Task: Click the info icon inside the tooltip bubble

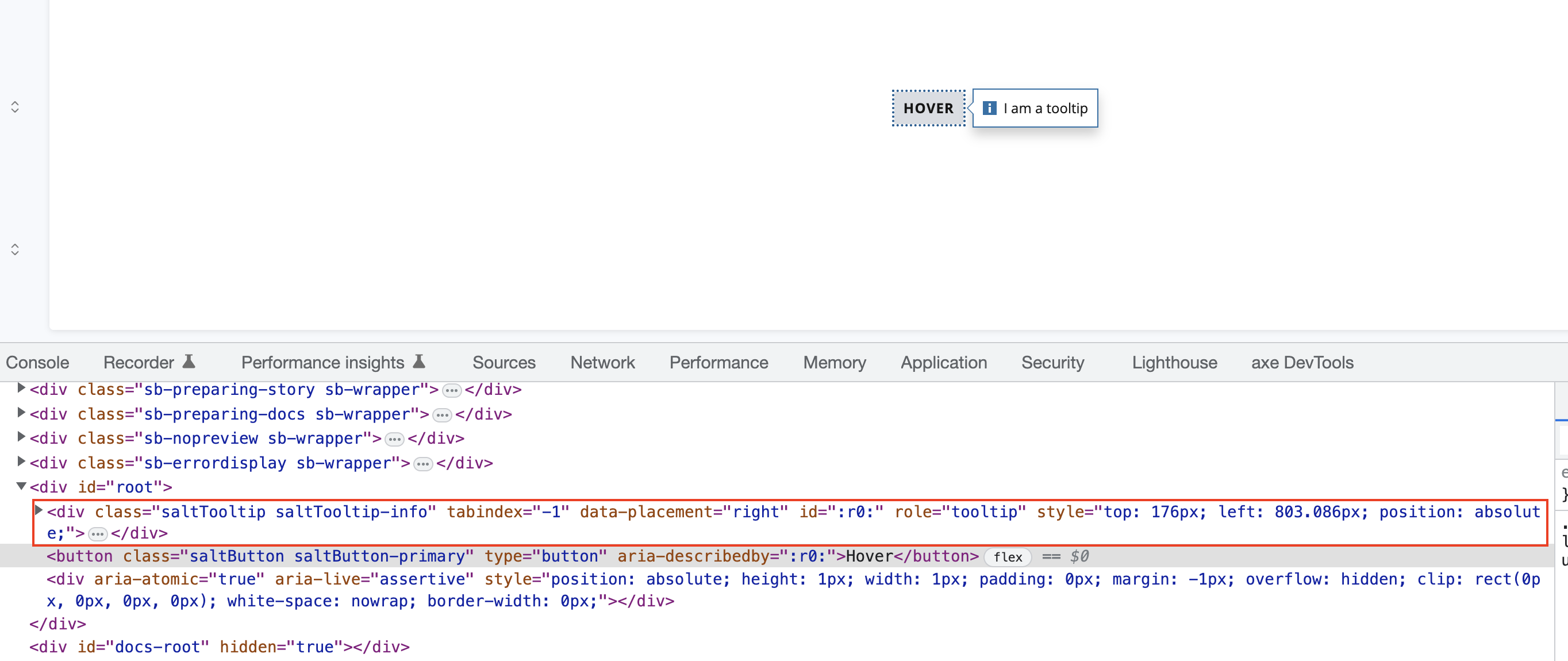Action: point(991,107)
